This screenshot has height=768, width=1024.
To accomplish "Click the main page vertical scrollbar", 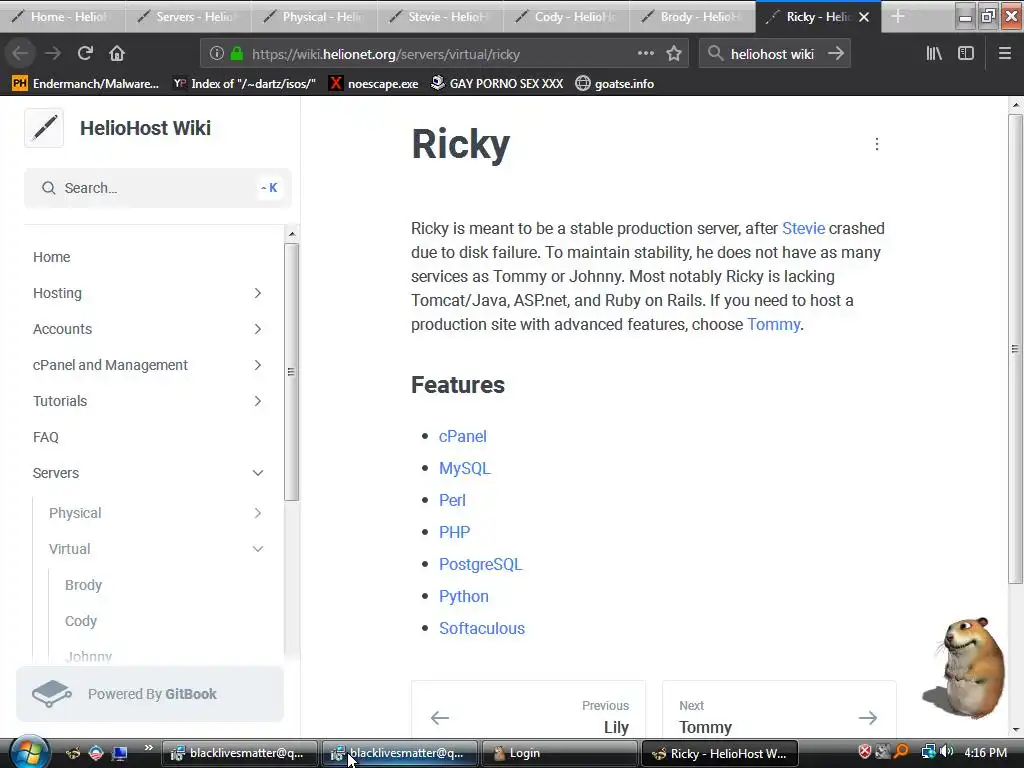I will point(1015,349).
